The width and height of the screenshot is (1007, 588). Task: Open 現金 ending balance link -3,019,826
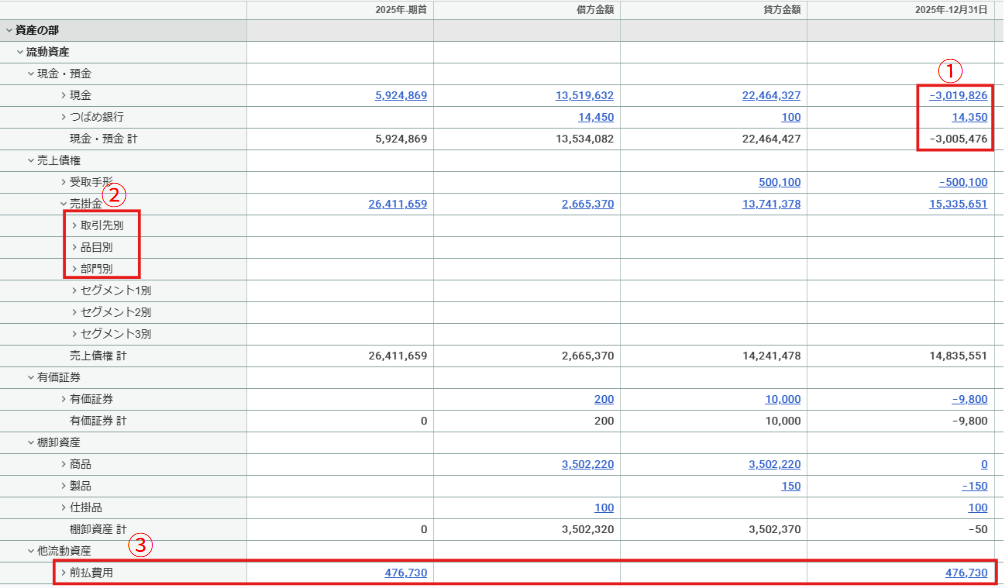click(x=958, y=96)
